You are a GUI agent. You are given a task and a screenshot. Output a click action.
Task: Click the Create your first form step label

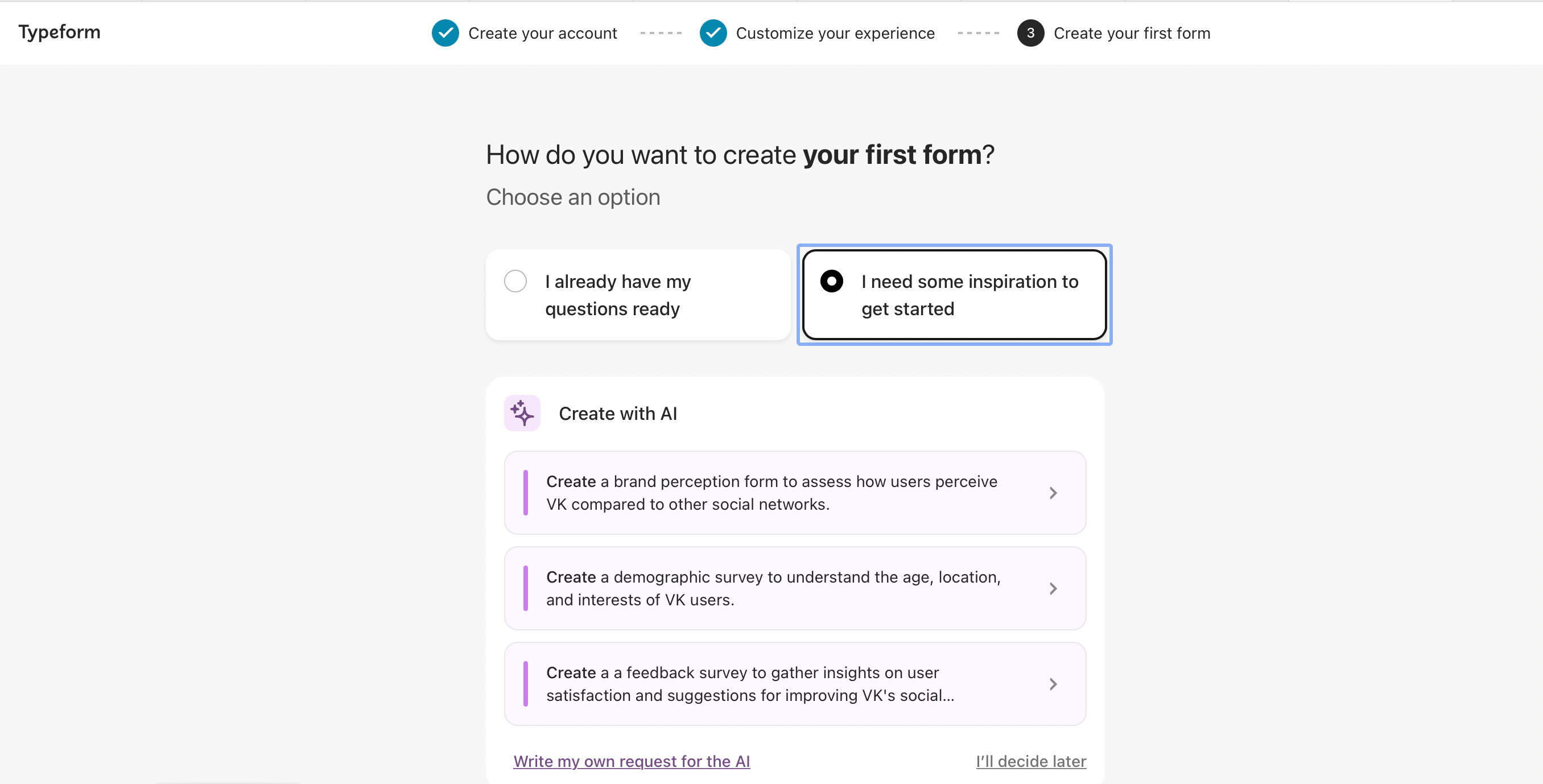click(1131, 32)
